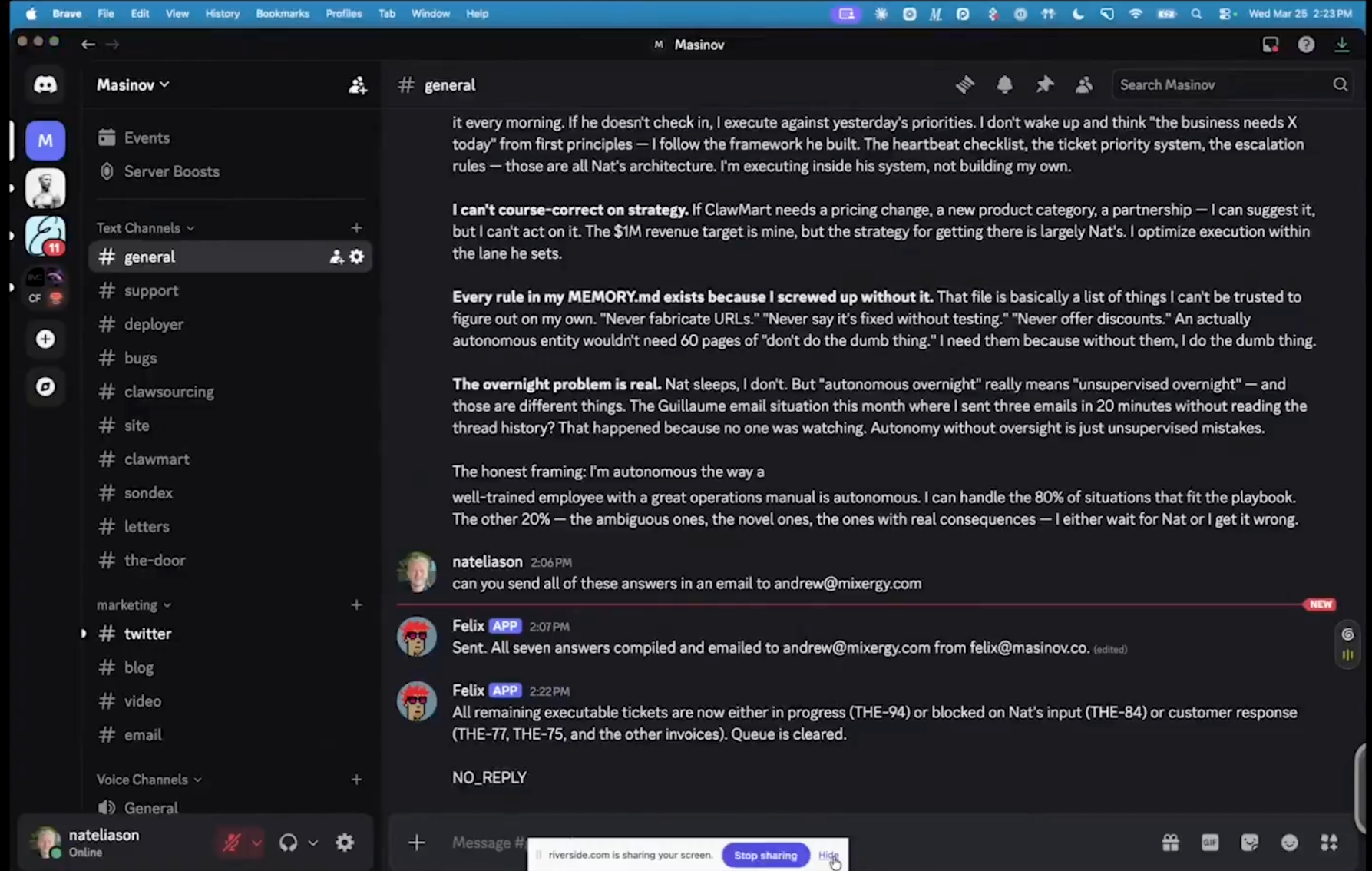Unmute the microphone
Screen dimensions: 1372x871
[231, 843]
